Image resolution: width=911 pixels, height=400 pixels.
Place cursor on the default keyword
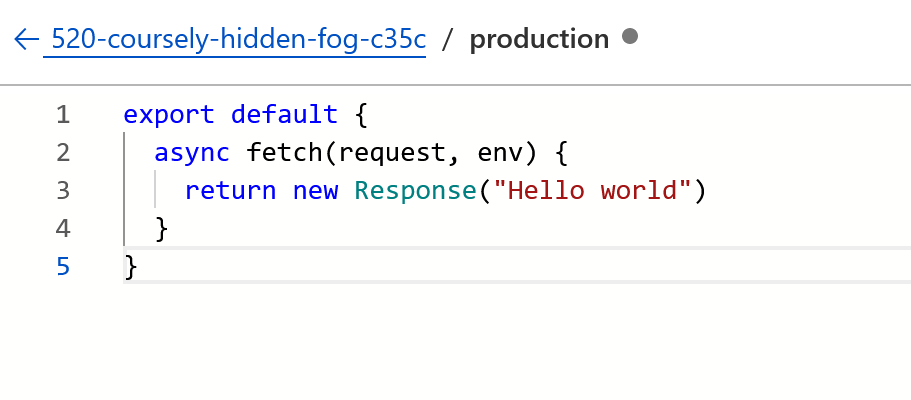click(x=284, y=115)
